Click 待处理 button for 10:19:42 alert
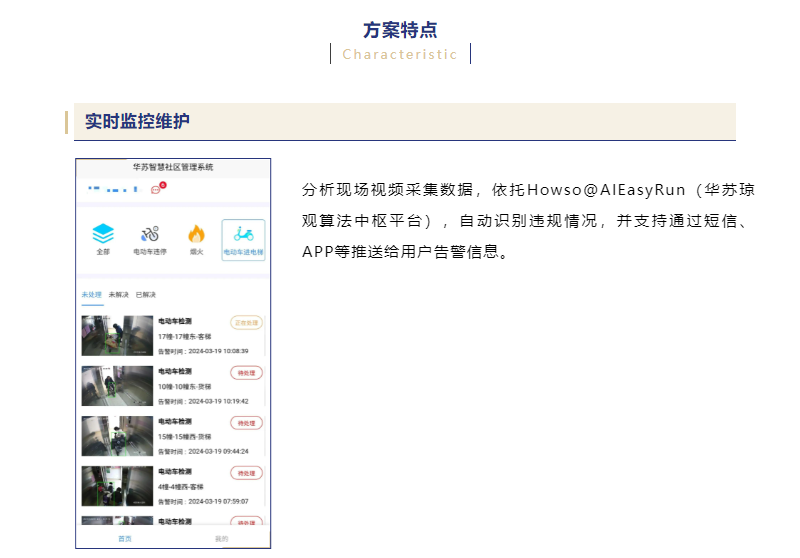 click(246, 373)
